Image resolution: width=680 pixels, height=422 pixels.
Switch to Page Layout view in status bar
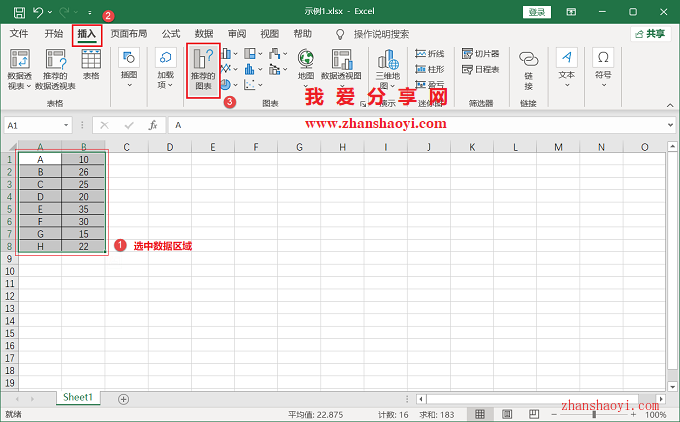click(507, 414)
